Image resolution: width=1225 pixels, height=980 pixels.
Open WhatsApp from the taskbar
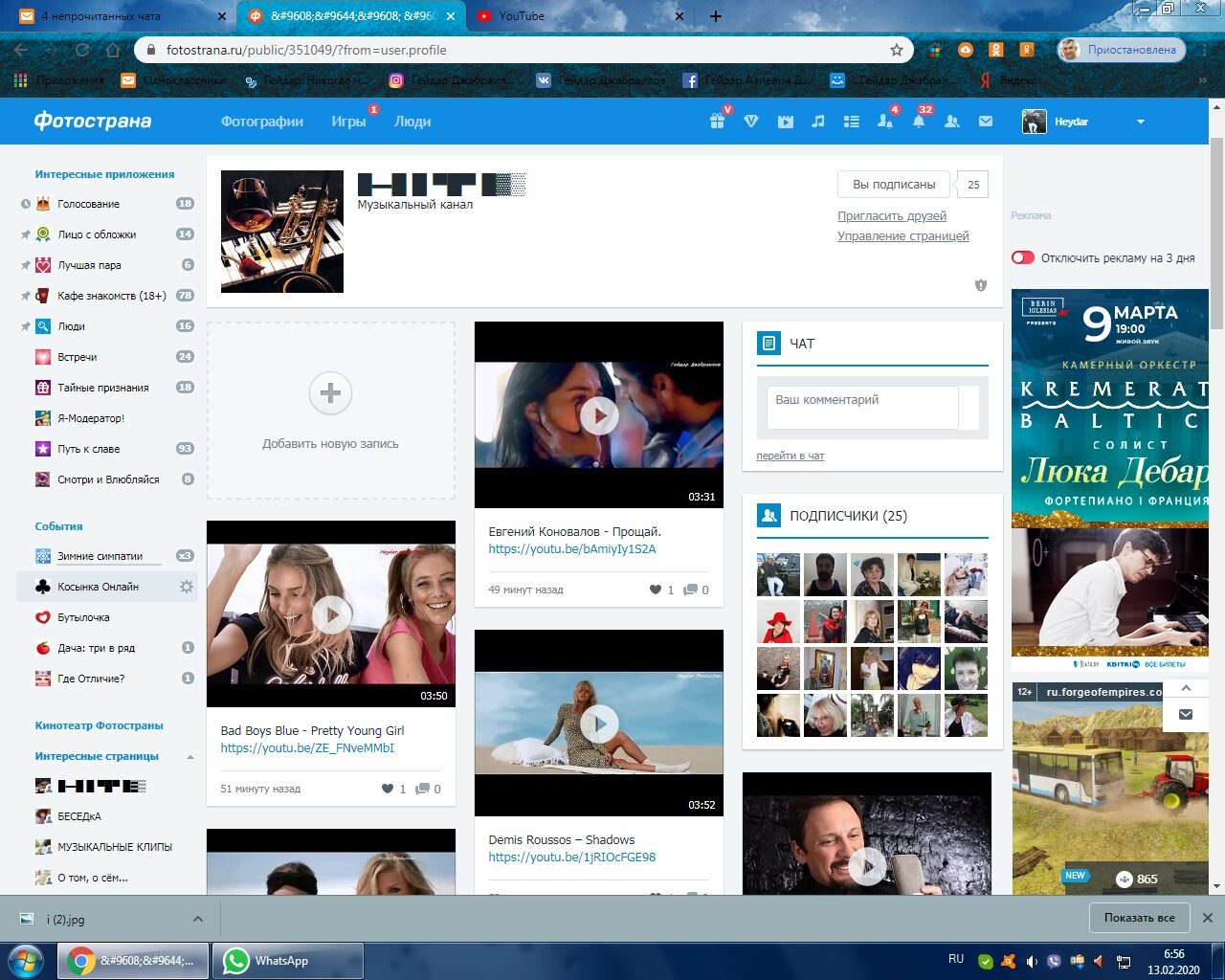(x=287, y=961)
